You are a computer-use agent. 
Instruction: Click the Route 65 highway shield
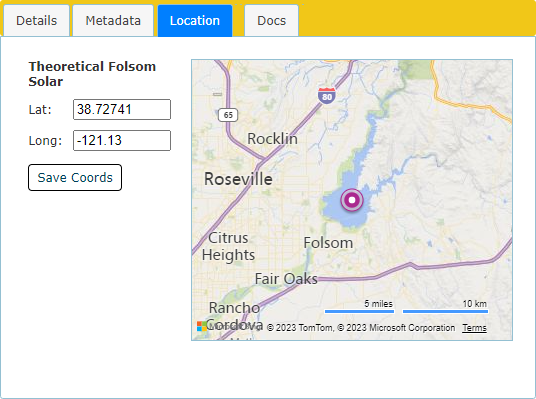point(228,115)
